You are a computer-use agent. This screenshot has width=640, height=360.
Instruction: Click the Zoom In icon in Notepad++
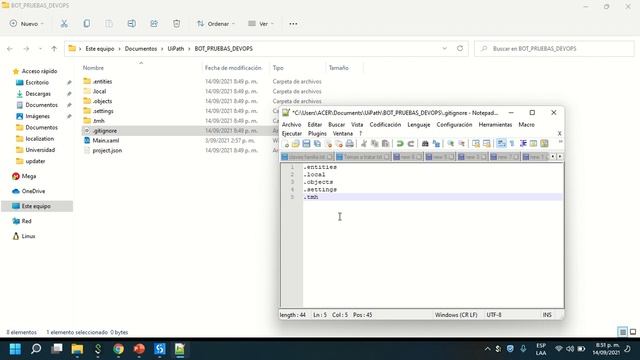pyautogui.click(x=451, y=144)
